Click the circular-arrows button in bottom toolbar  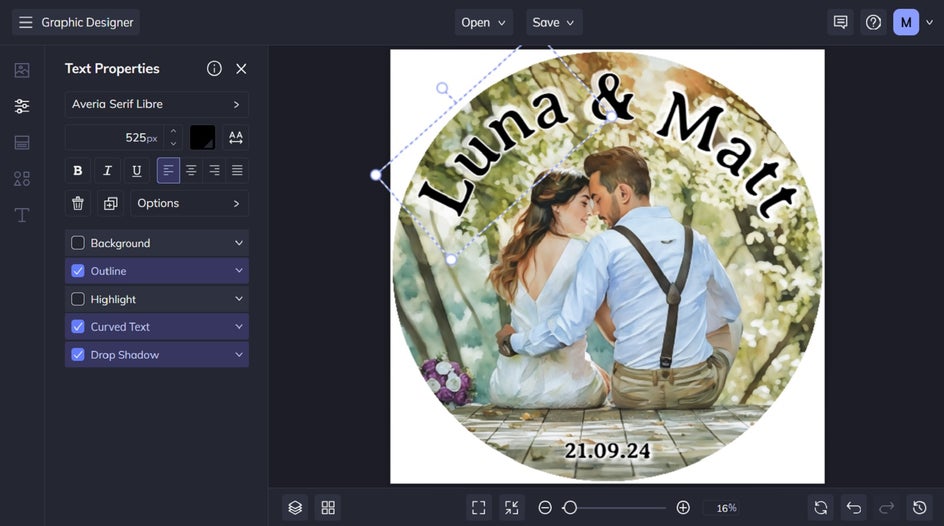click(821, 508)
